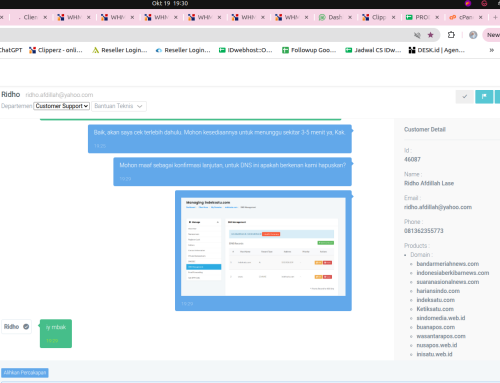The width and height of the screenshot is (500, 383).
Task: Click verified badge next to Ridho
Action: [26, 327]
